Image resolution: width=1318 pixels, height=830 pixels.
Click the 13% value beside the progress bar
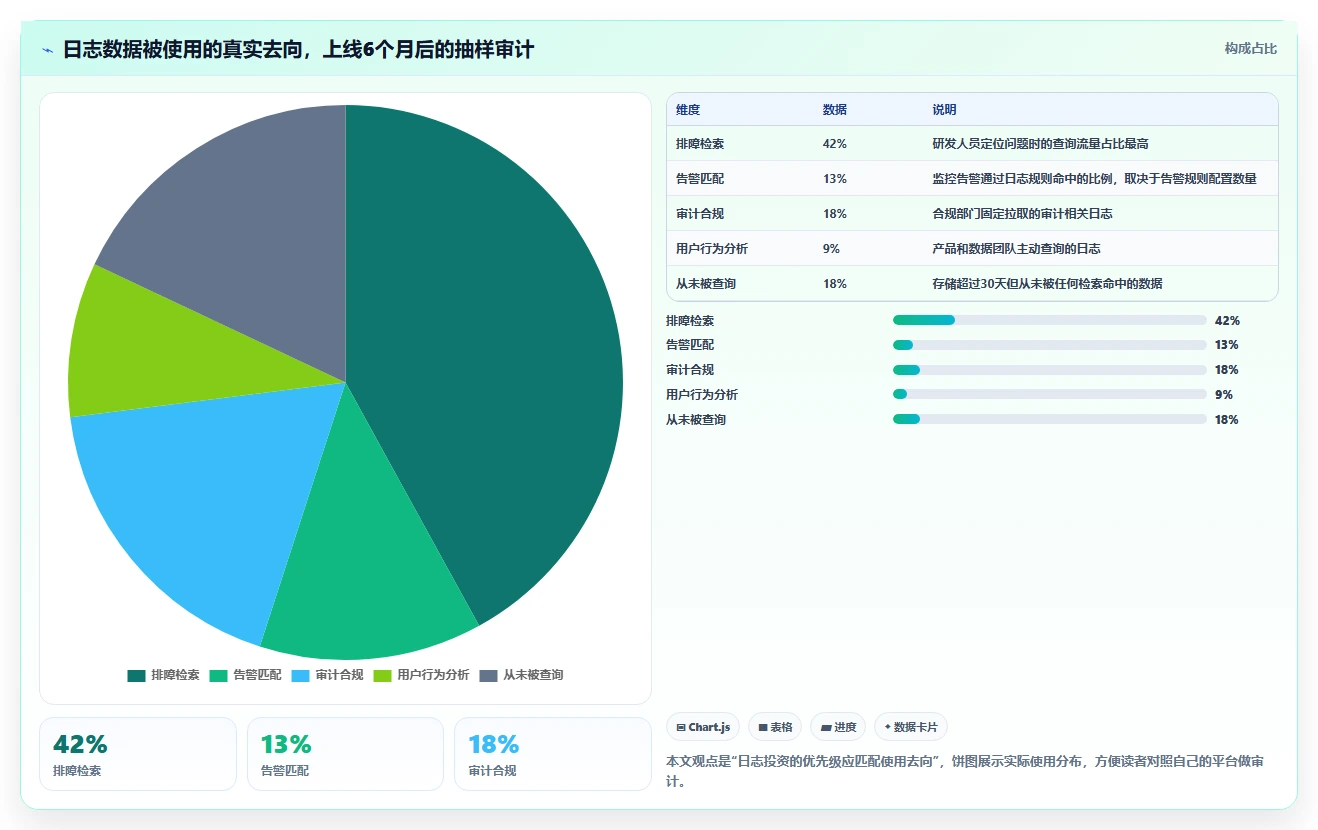pyautogui.click(x=1227, y=345)
